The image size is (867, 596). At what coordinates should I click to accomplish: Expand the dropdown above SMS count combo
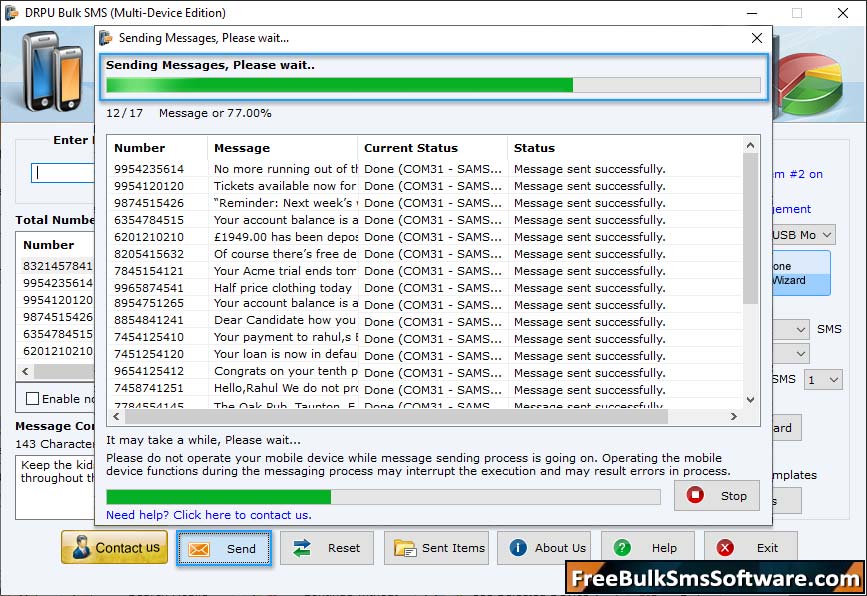pos(801,353)
